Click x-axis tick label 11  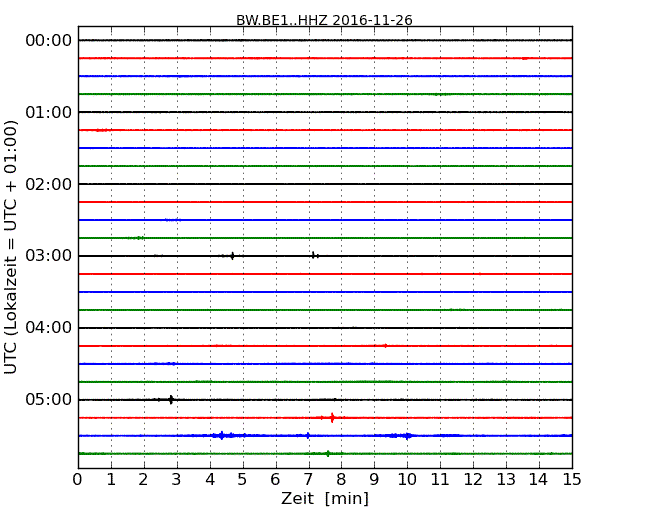coord(440,480)
